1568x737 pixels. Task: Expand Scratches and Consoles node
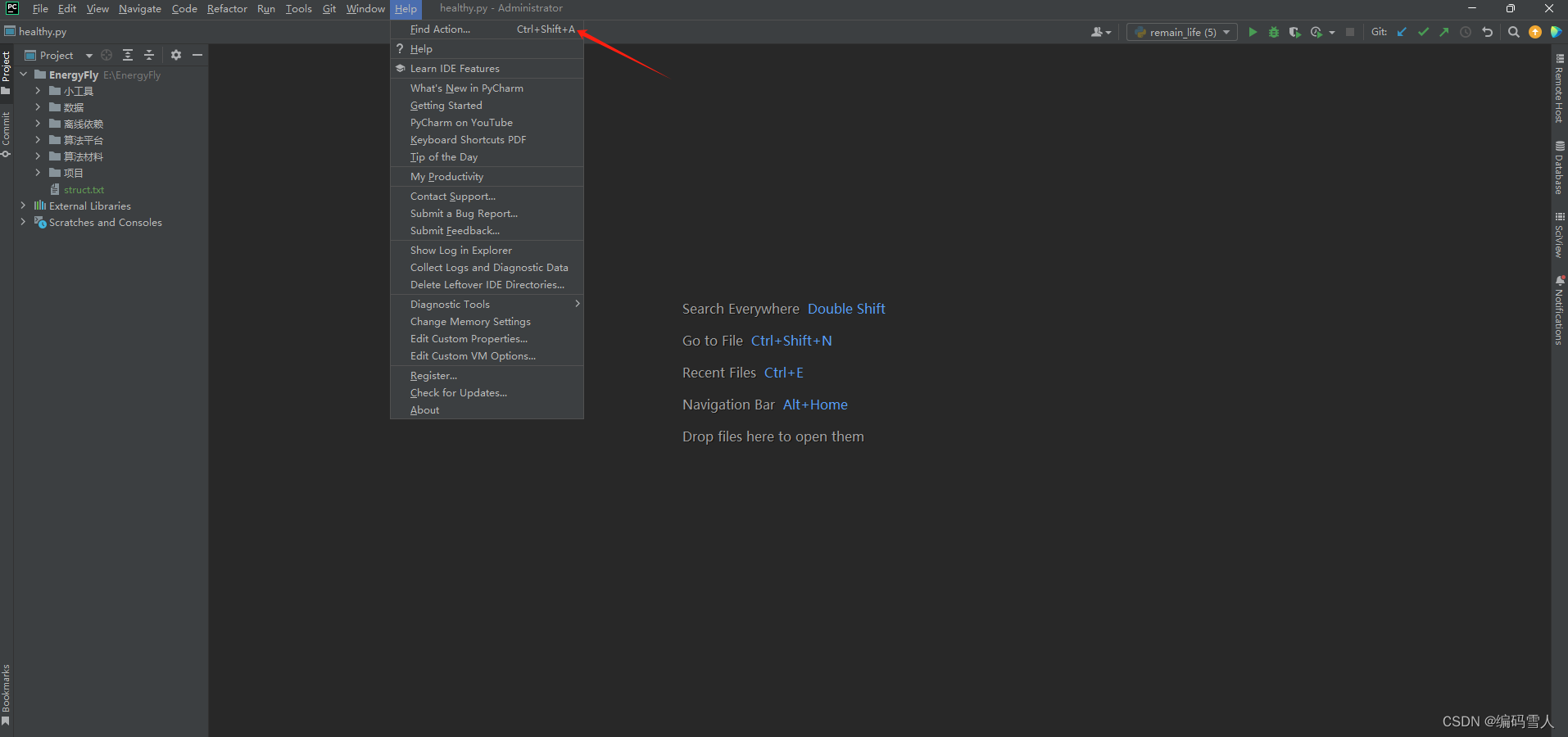pyautogui.click(x=24, y=222)
